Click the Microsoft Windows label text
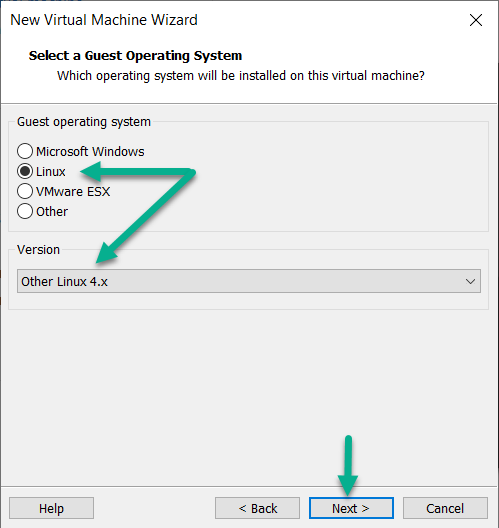The height and width of the screenshot is (528, 499). coord(90,152)
